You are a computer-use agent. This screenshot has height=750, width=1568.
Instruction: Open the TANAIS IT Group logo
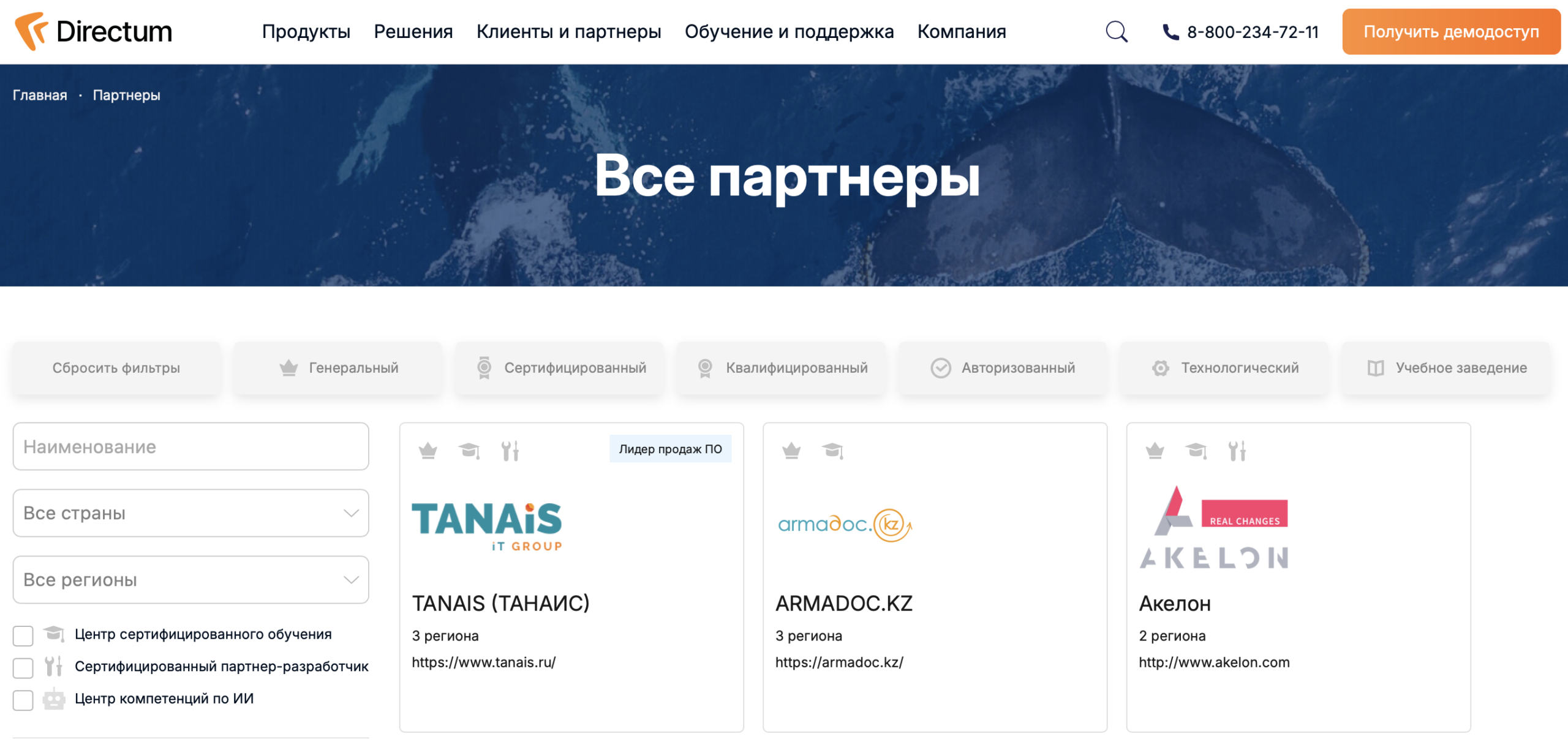[x=487, y=527]
